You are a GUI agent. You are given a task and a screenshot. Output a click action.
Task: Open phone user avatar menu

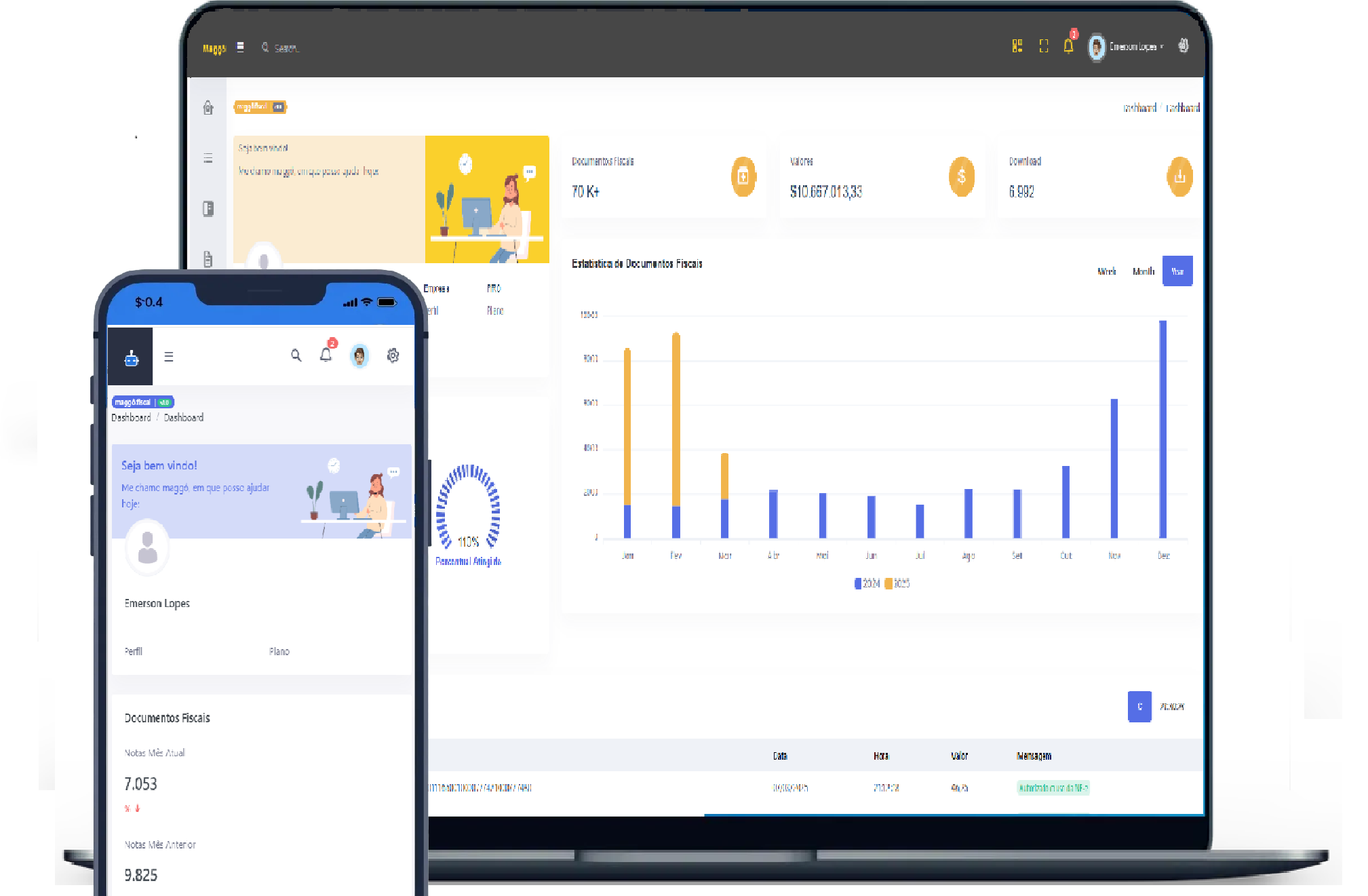(x=359, y=355)
